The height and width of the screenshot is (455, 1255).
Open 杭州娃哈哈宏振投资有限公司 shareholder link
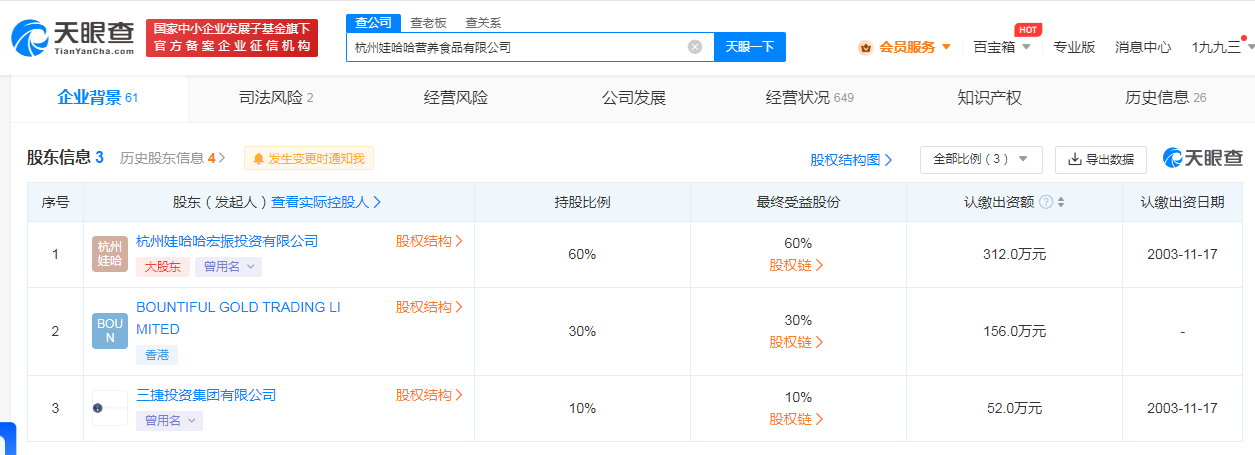pyautogui.click(x=227, y=241)
